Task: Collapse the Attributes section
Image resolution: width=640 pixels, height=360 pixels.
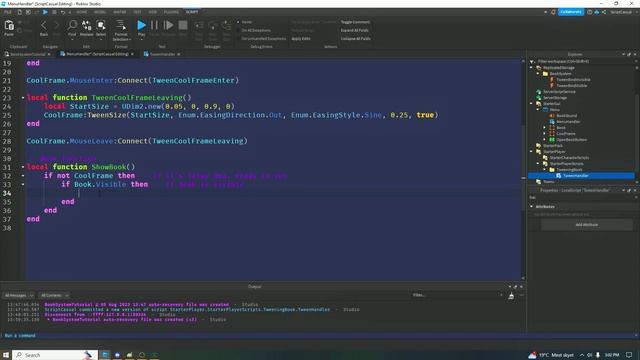Action: pyautogui.click(x=531, y=207)
